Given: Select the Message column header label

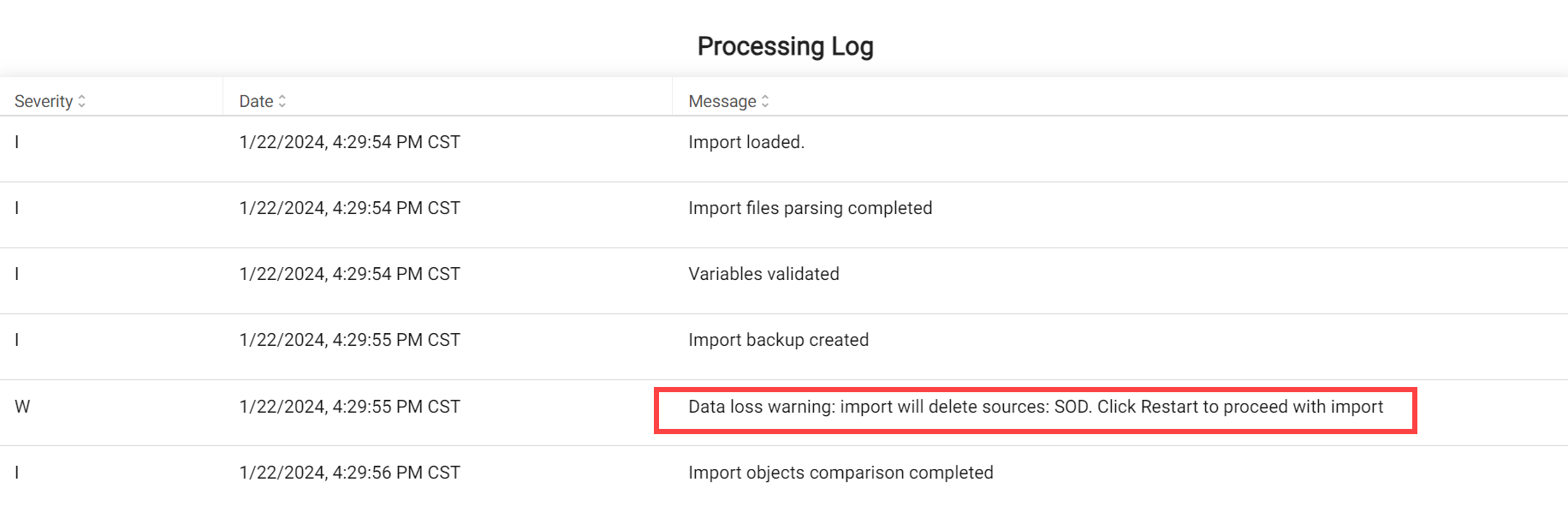Looking at the screenshot, I should [x=722, y=101].
